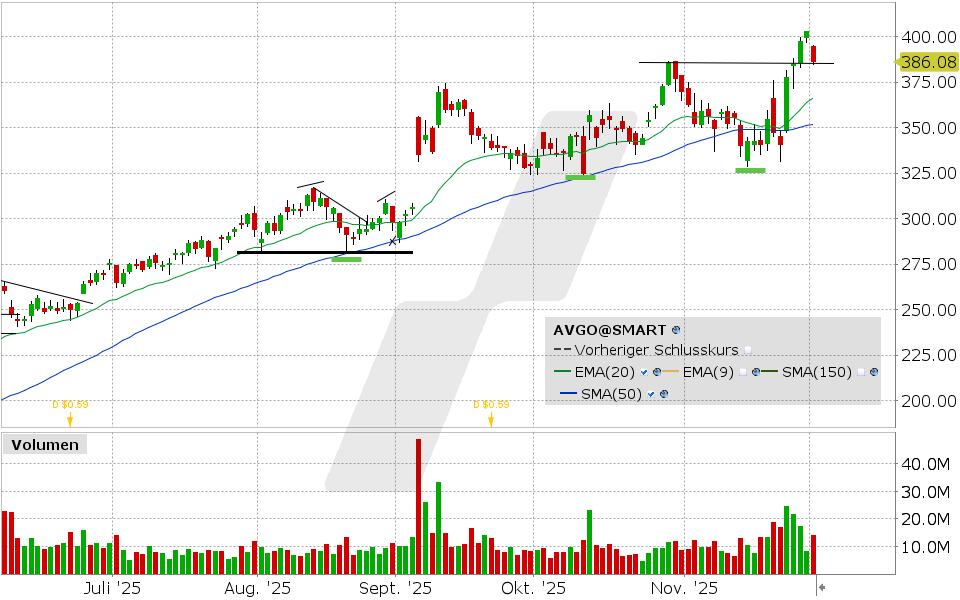
Task: Click the highlighted 386.08 price label
Action: point(927,61)
